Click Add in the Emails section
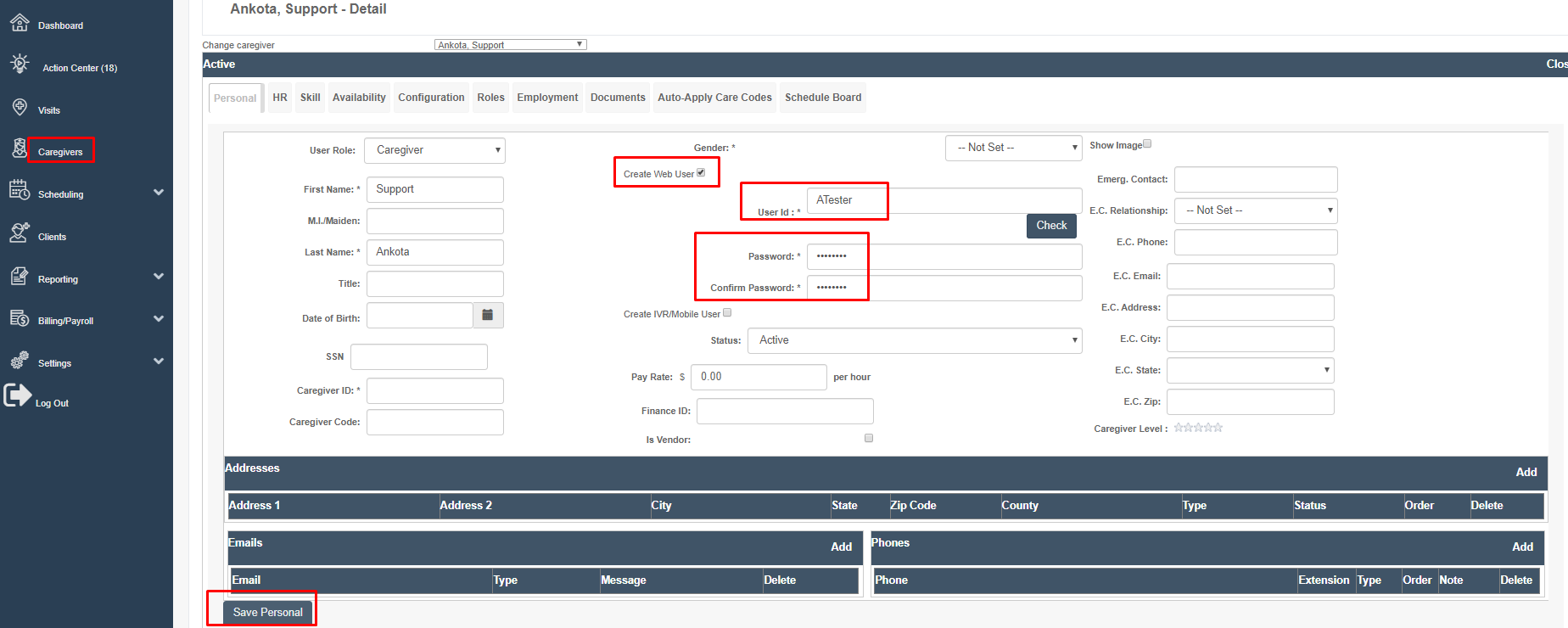 (x=841, y=547)
